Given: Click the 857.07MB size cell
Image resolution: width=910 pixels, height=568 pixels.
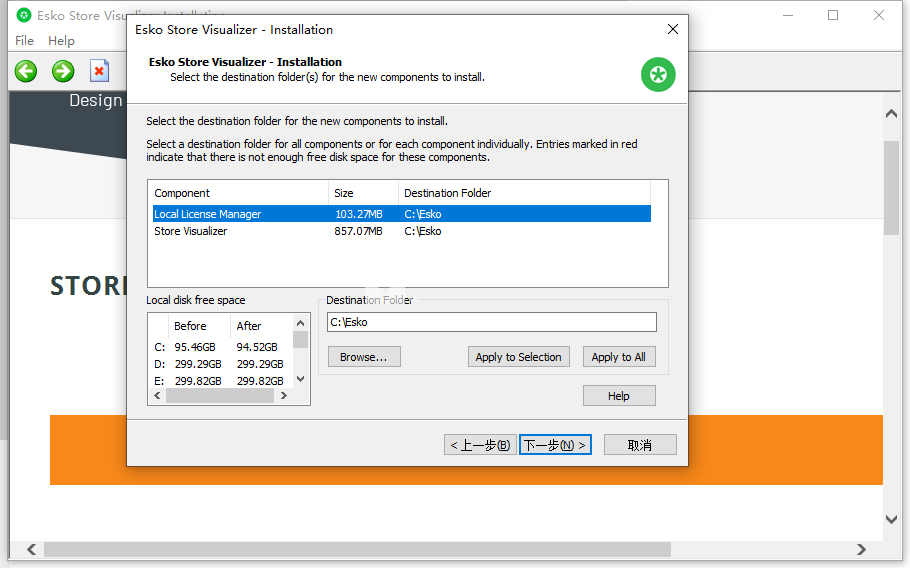Looking at the screenshot, I should click(x=358, y=231).
